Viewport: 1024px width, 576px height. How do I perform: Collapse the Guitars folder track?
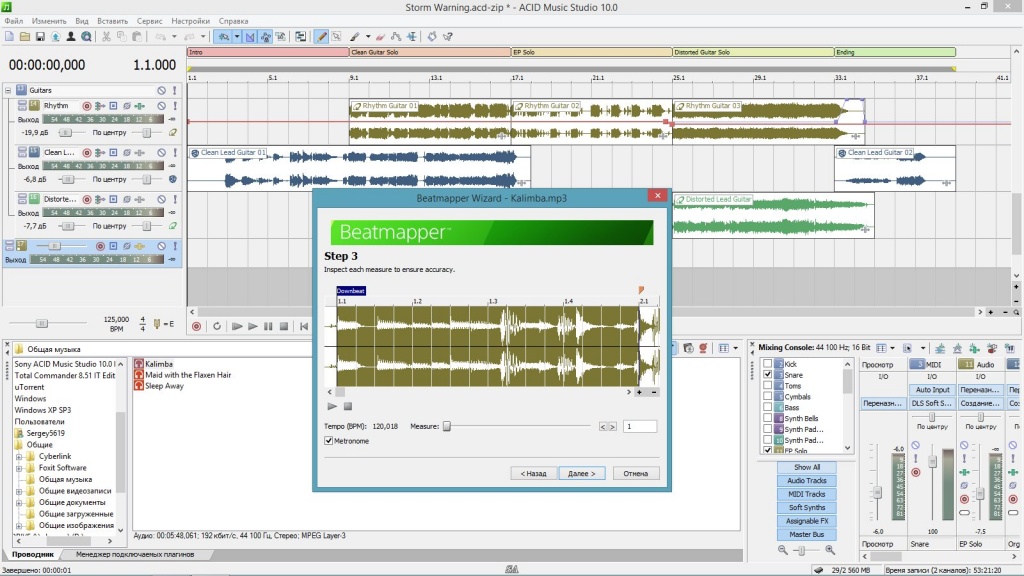[x=9, y=90]
